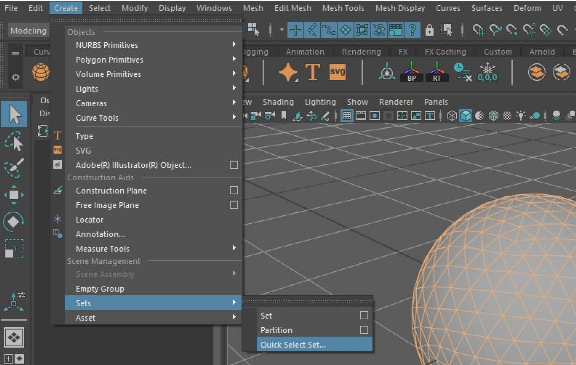Expand the Curve Tools submenu

[x=154, y=118]
